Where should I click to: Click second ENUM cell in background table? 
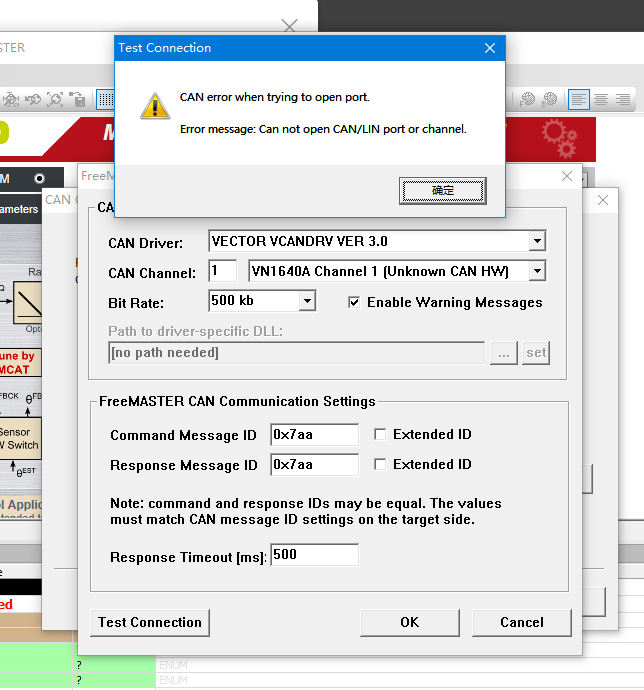(173, 680)
